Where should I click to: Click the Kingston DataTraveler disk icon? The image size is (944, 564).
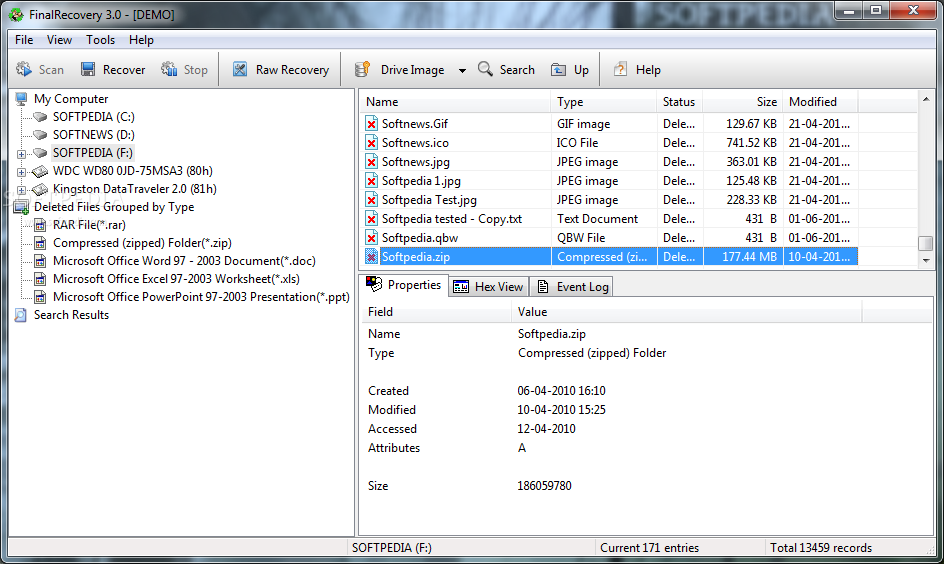40,190
